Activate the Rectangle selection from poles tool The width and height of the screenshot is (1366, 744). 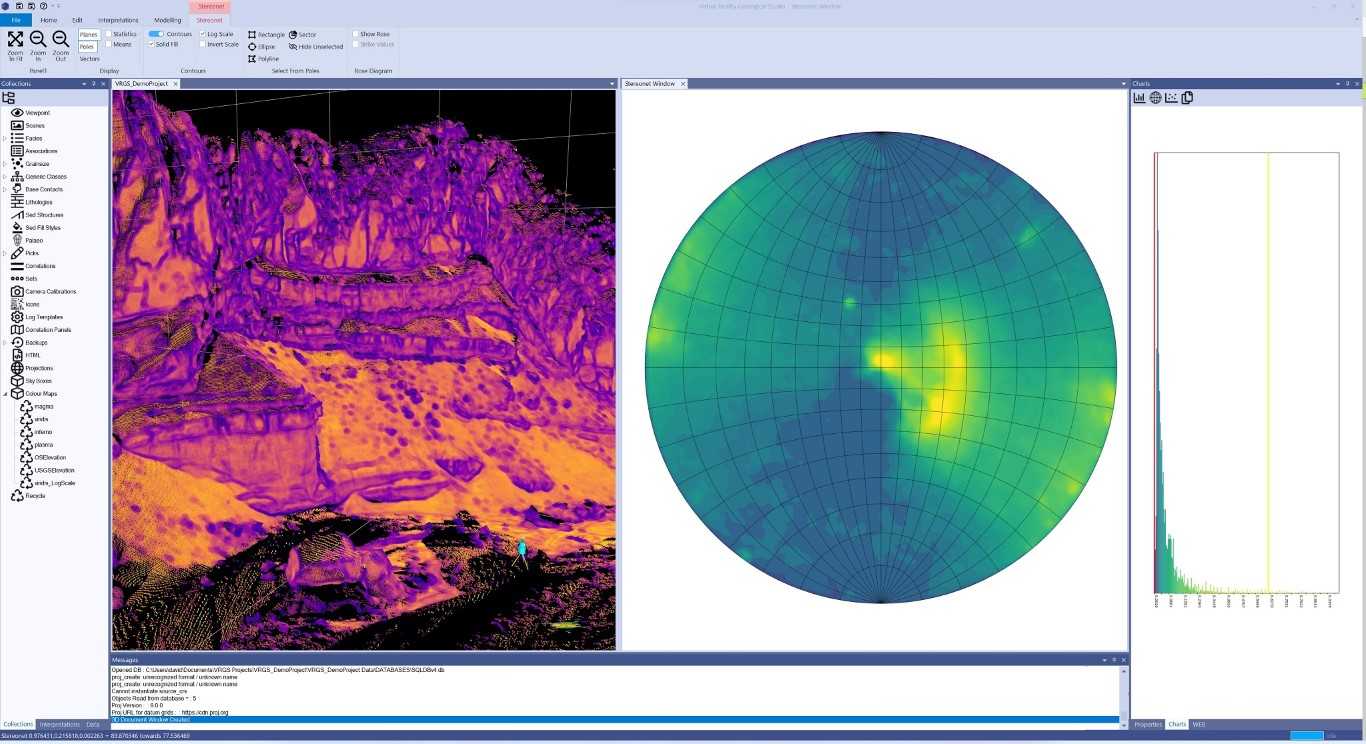268,34
